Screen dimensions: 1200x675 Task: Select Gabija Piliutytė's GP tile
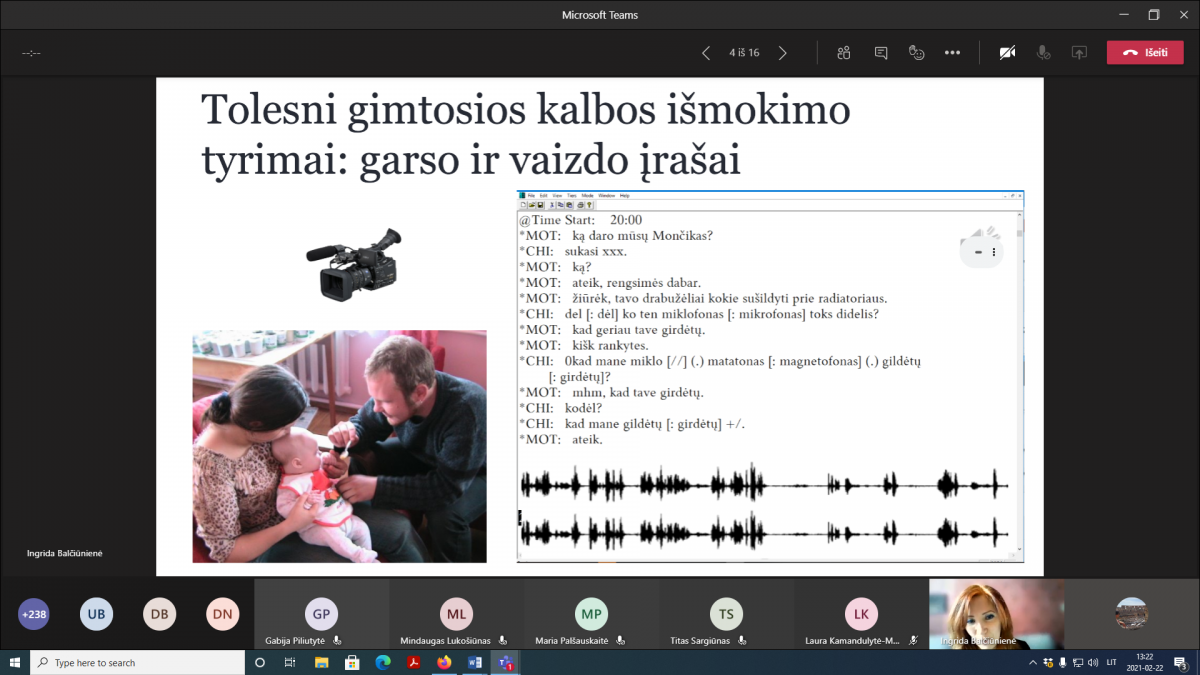click(321, 614)
